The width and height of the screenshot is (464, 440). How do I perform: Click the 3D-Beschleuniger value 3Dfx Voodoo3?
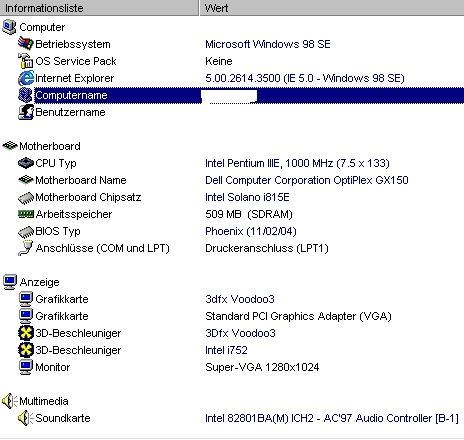pos(240,333)
